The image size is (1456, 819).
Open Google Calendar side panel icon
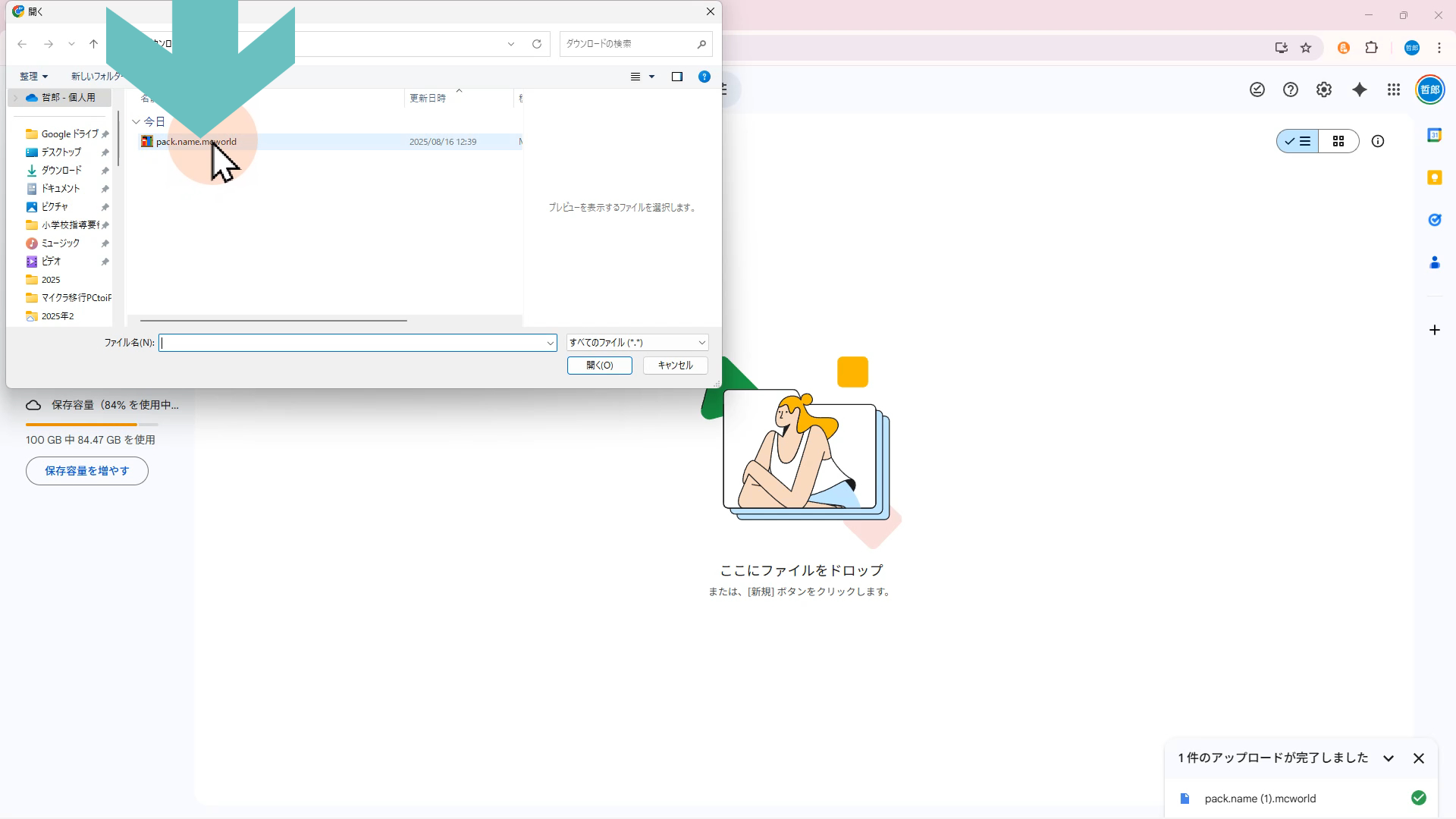click(x=1434, y=135)
